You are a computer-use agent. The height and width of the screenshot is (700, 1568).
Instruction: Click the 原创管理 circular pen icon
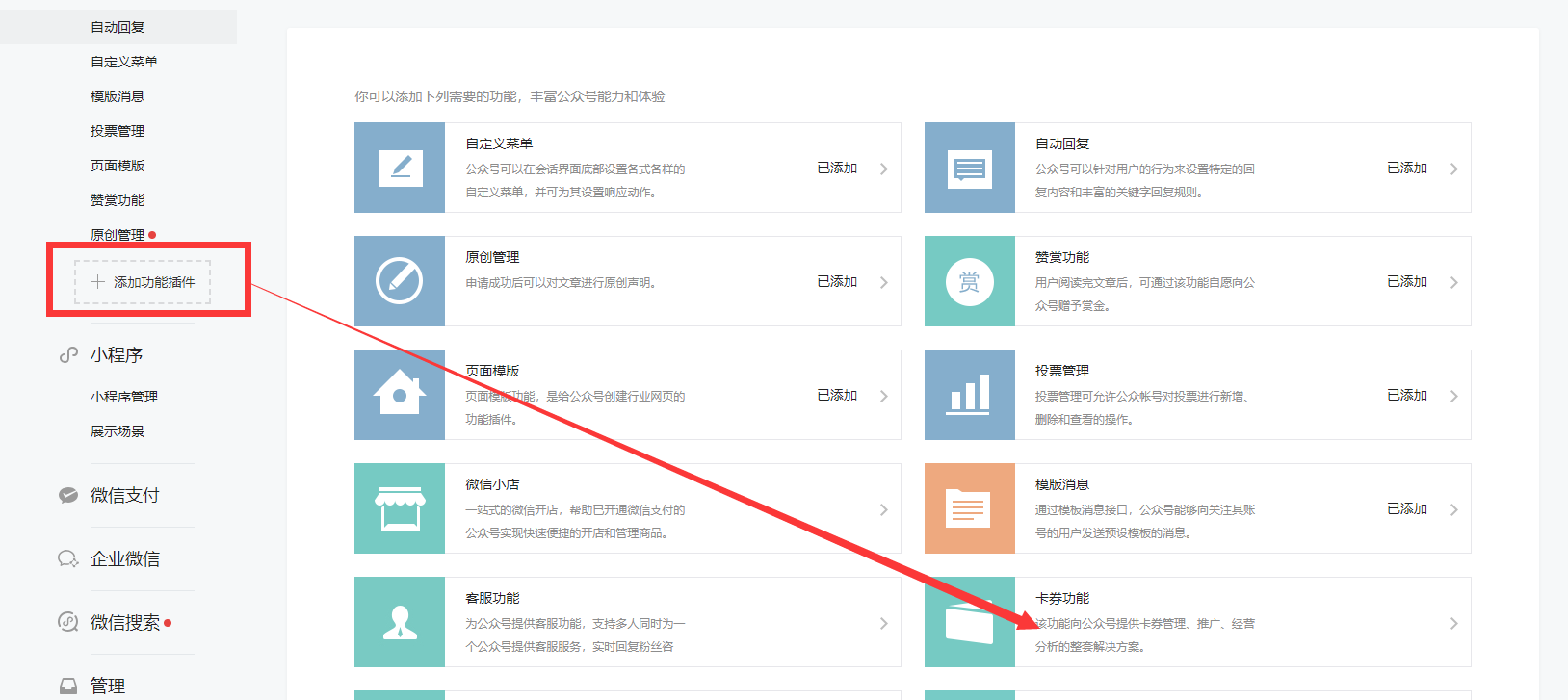(400, 281)
